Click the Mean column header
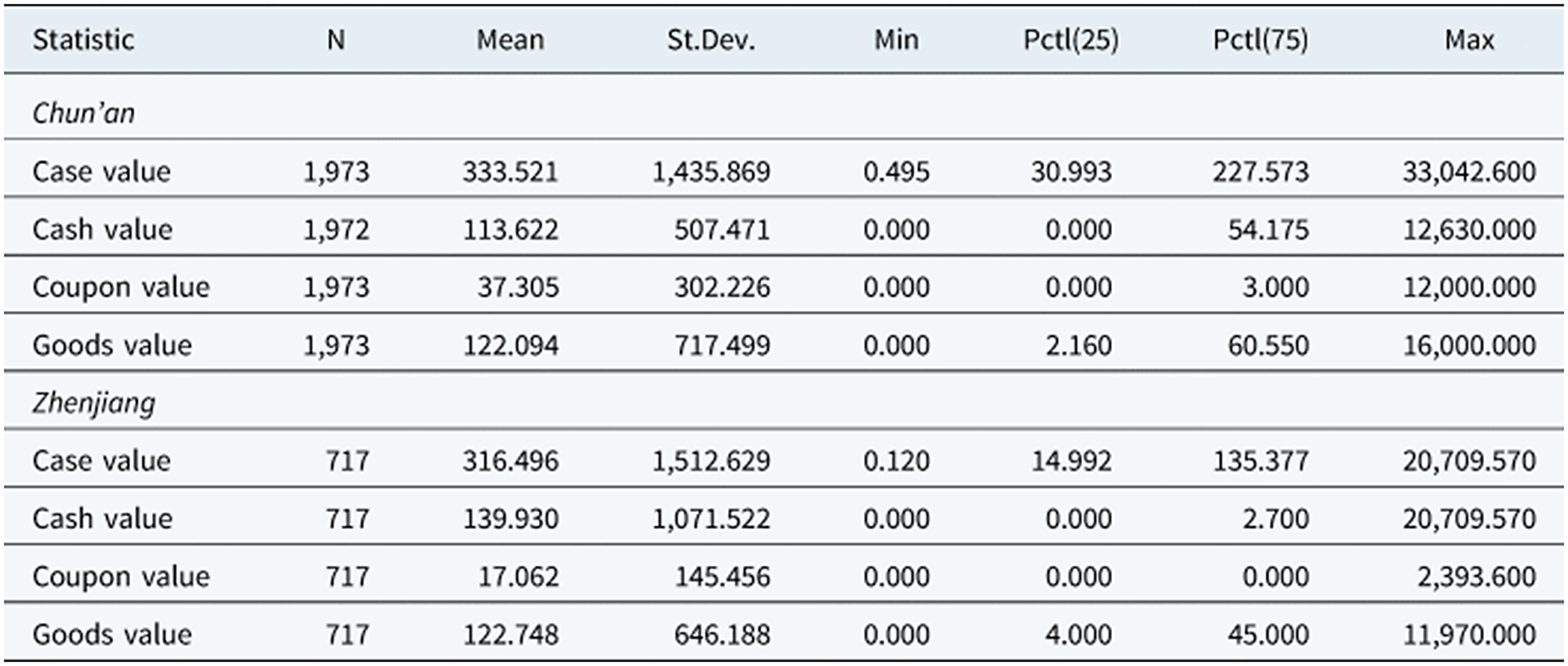 click(510, 40)
